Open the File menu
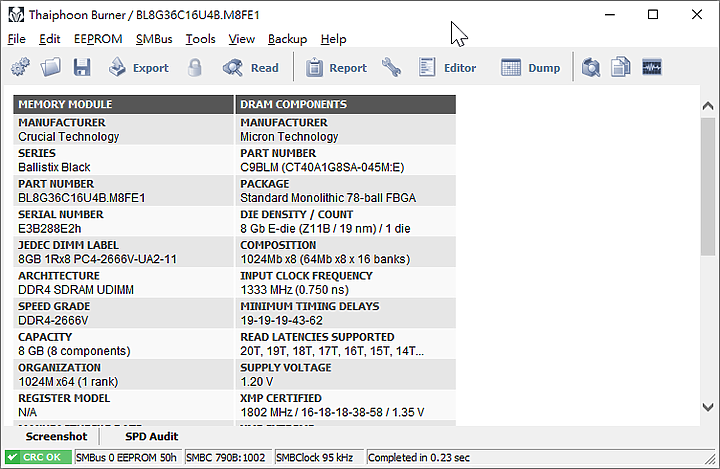720x469 pixels. click(17, 39)
